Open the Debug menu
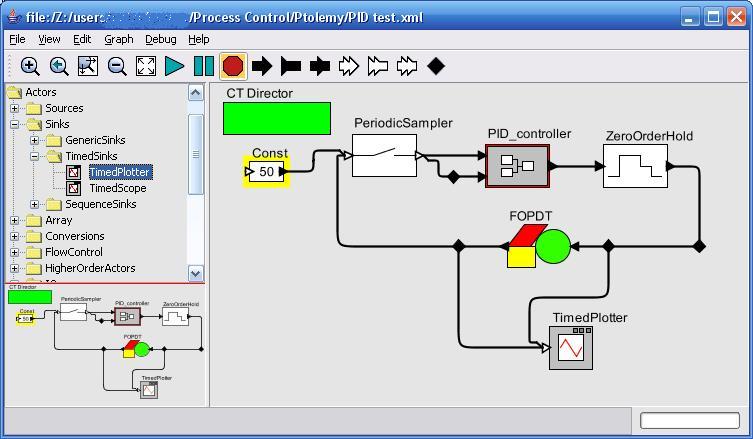 pos(160,39)
